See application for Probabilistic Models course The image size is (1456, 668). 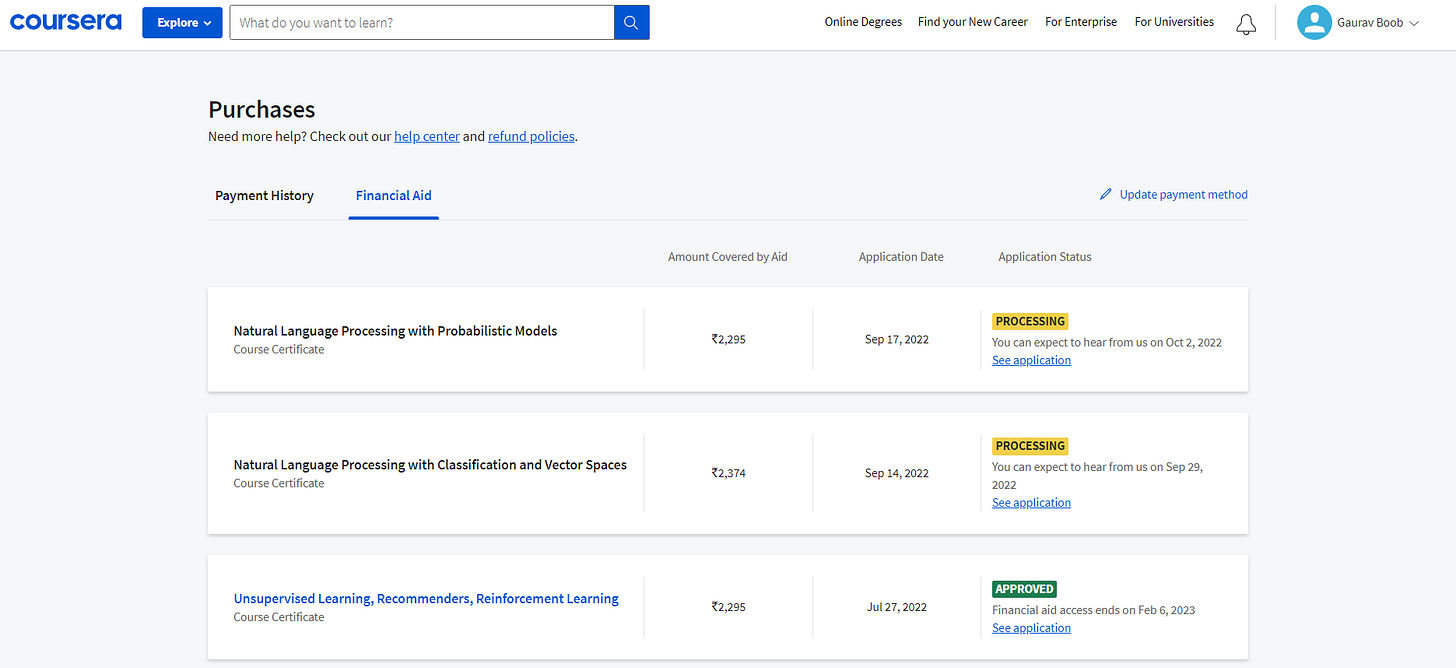tap(1031, 360)
